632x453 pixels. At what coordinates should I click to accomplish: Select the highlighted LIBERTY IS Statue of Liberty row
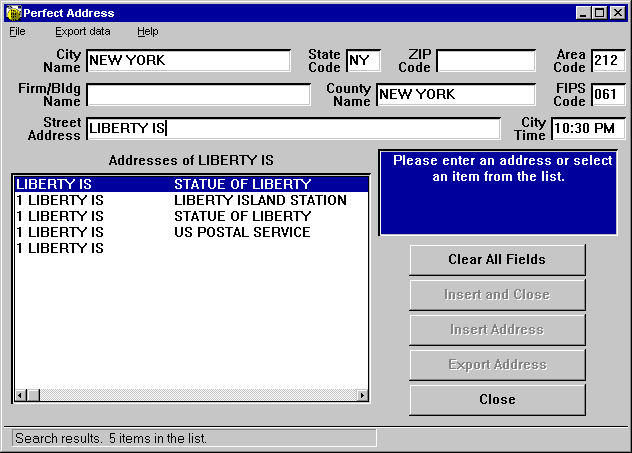click(x=191, y=184)
